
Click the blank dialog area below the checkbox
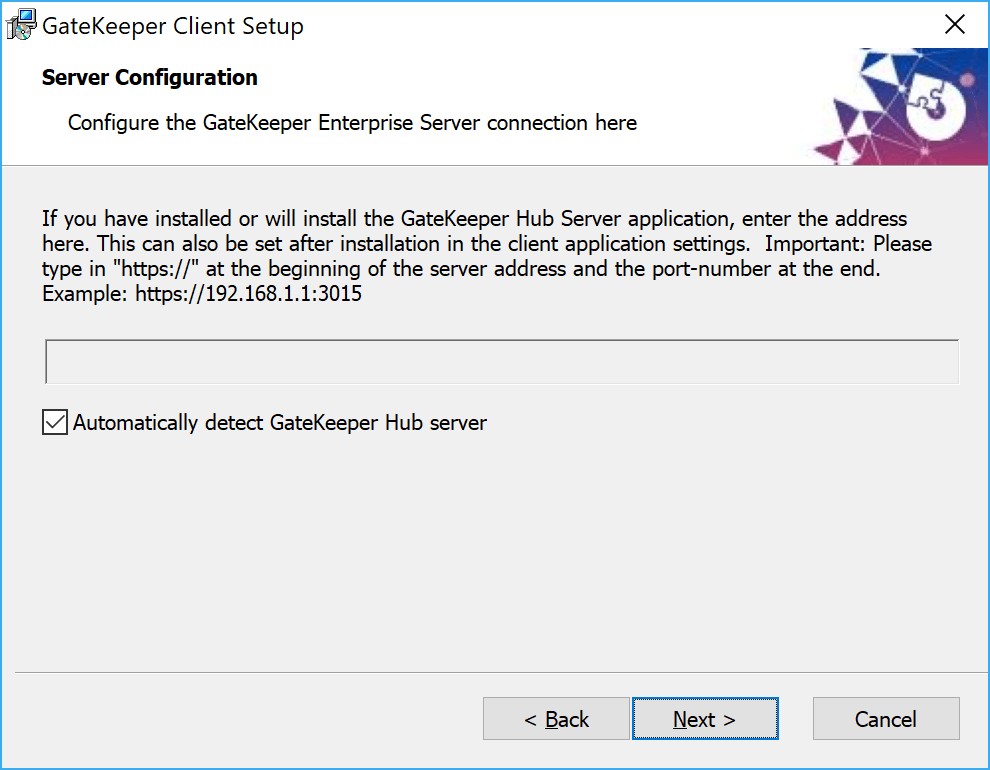[500, 550]
